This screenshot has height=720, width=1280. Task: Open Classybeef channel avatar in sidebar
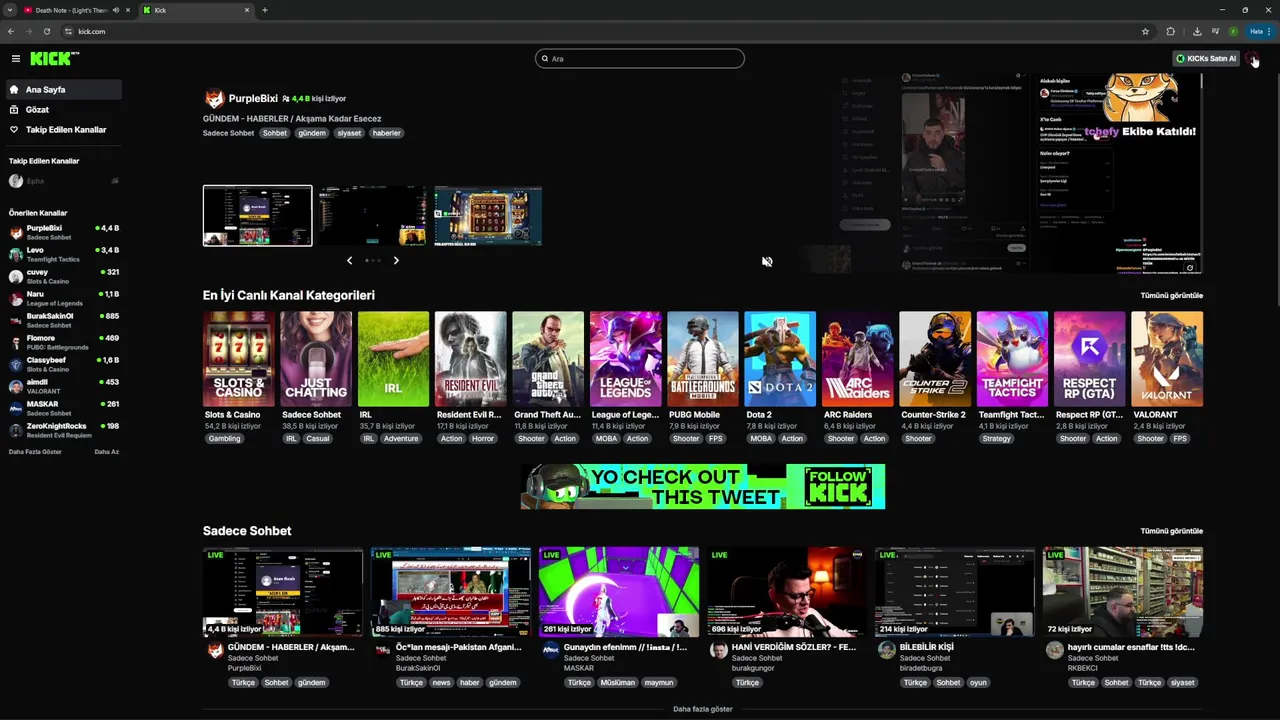[x=16, y=365]
